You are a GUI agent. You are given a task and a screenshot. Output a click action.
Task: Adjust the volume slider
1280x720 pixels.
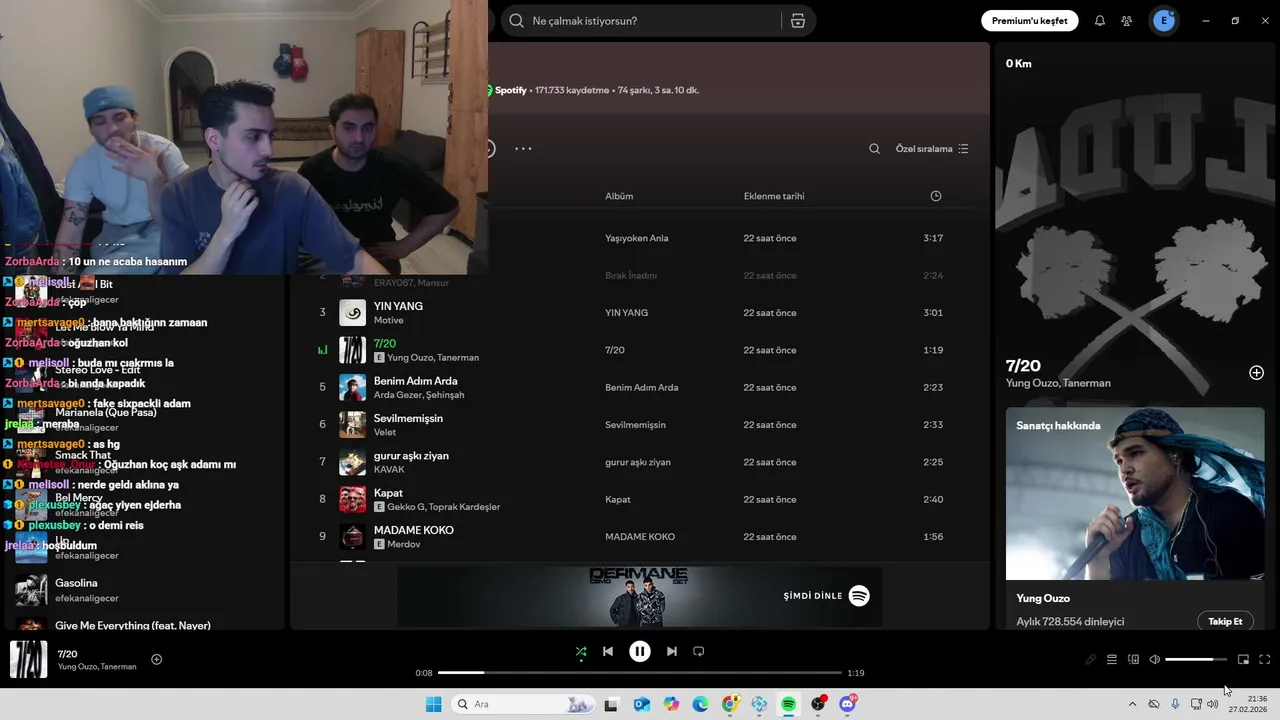pos(1196,659)
